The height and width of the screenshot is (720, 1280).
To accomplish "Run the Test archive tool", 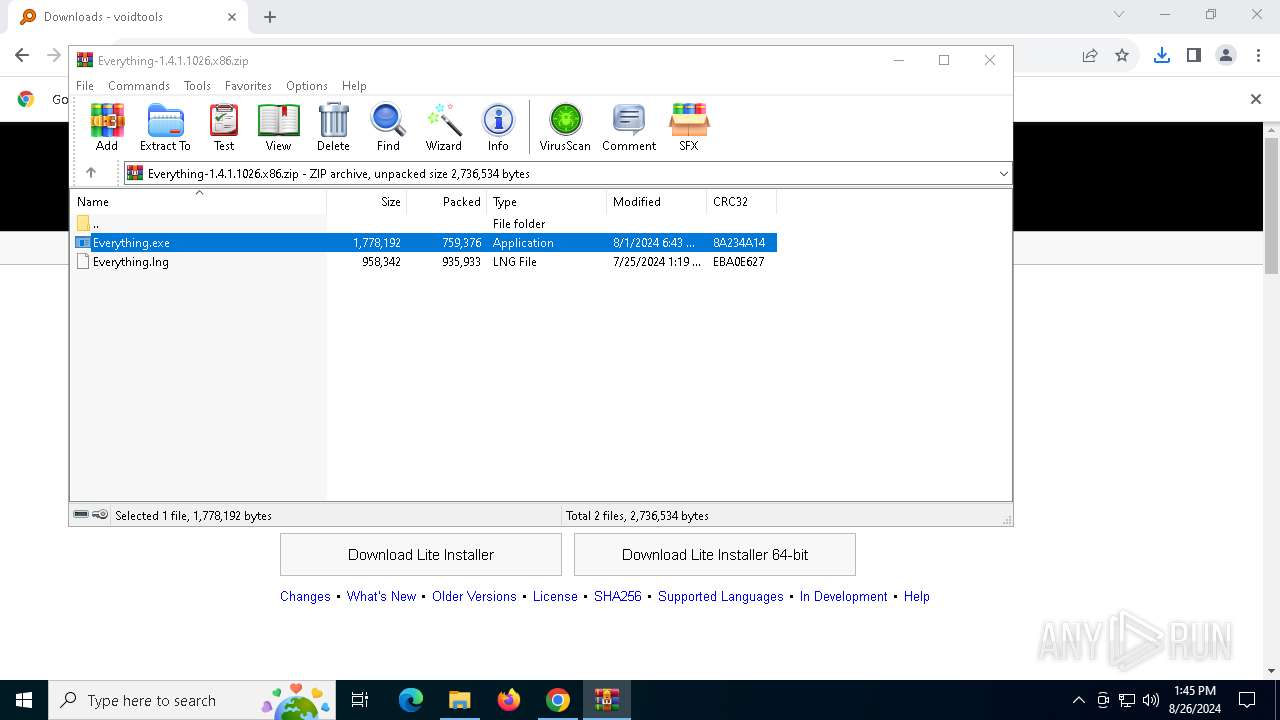I will pyautogui.click(x=224, y=127).
